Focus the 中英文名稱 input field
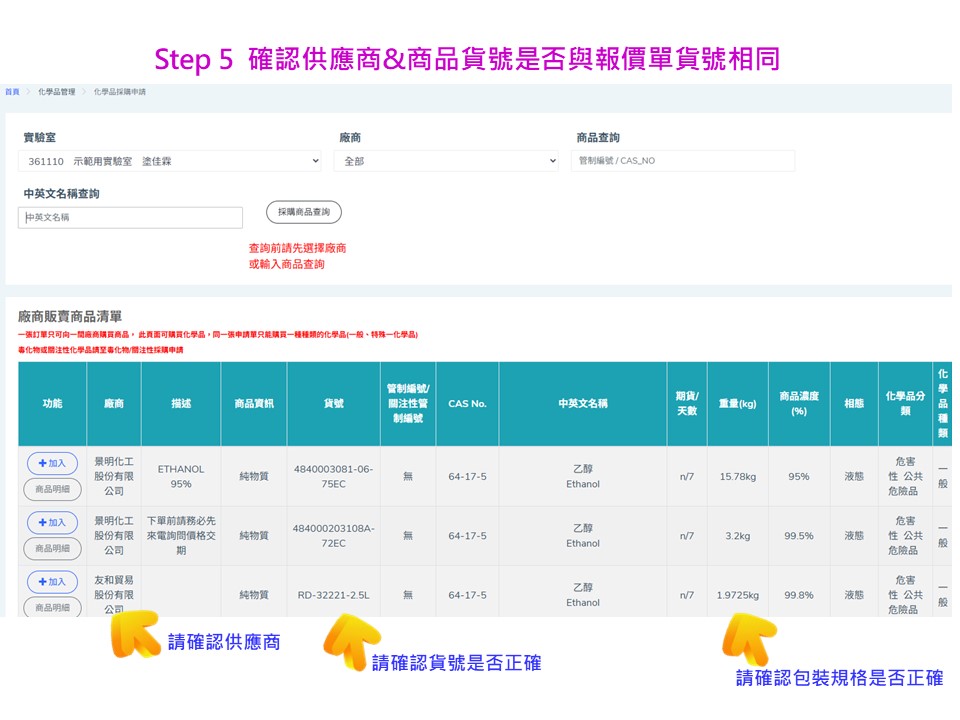The width and height of the screenshot is (960, 720). [x=130, y=217]
